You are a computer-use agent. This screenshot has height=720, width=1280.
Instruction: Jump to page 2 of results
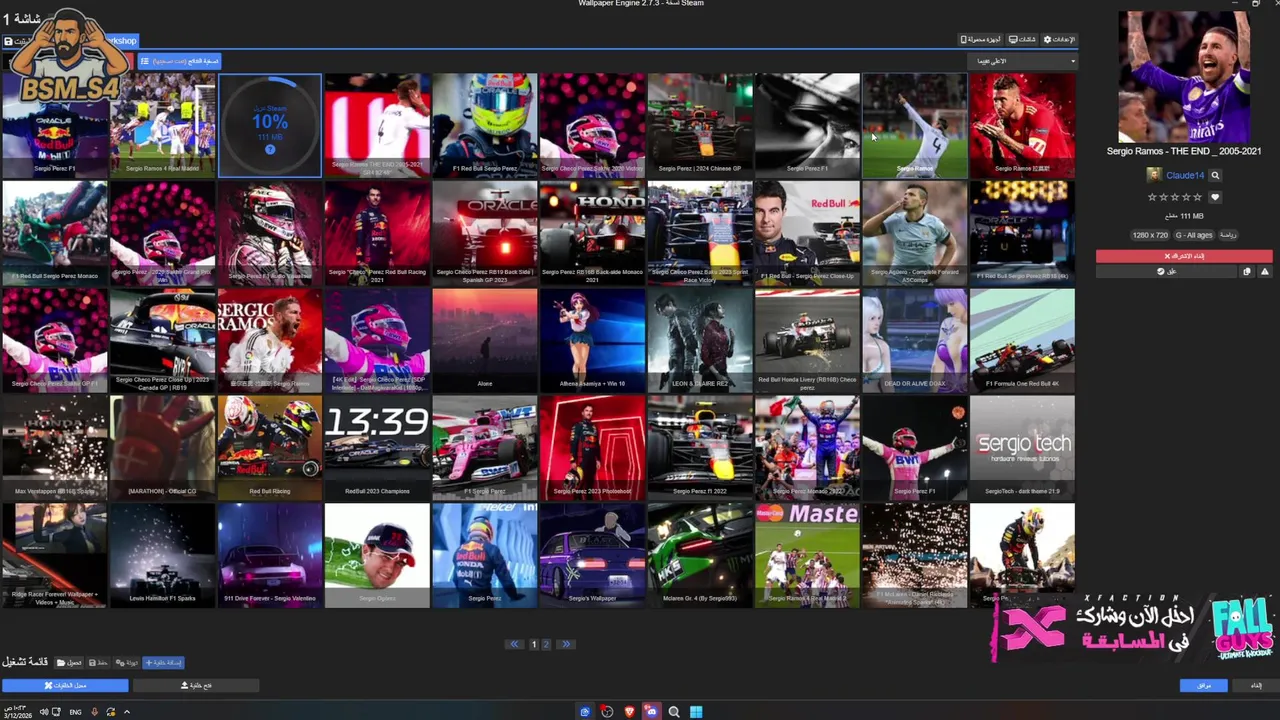coord(546,645)
